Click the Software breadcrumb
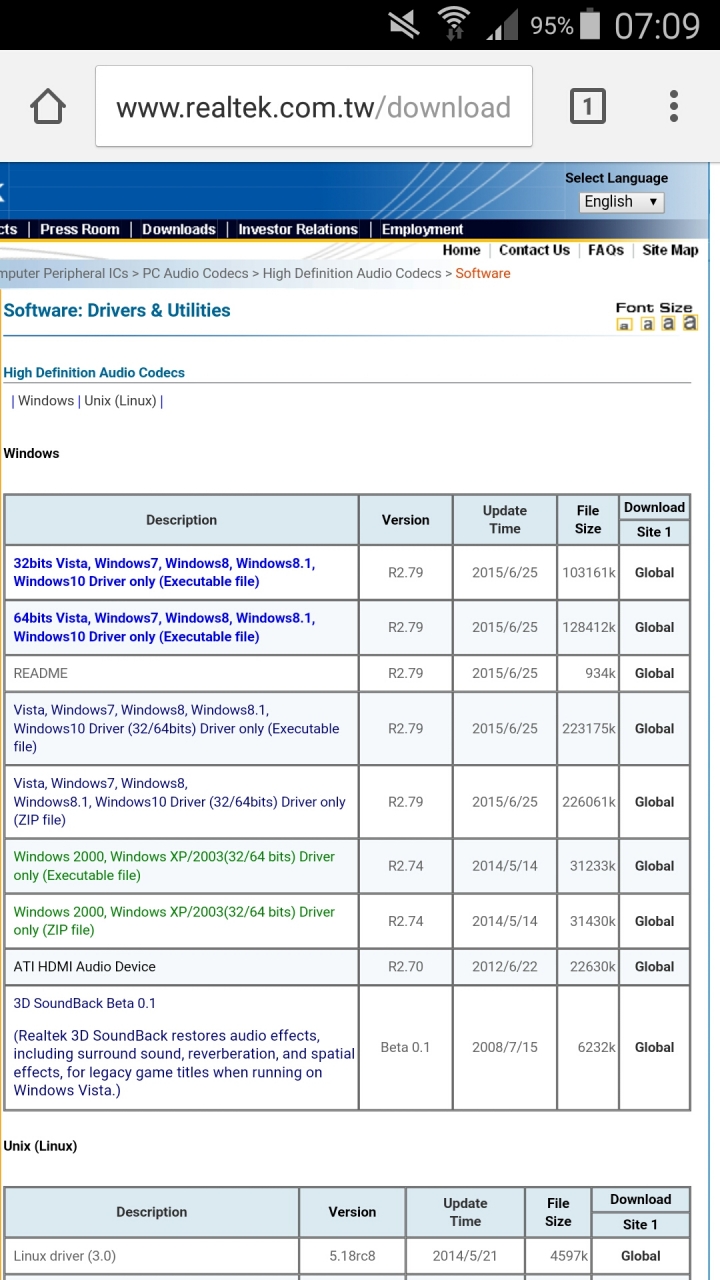 point(483,273)
